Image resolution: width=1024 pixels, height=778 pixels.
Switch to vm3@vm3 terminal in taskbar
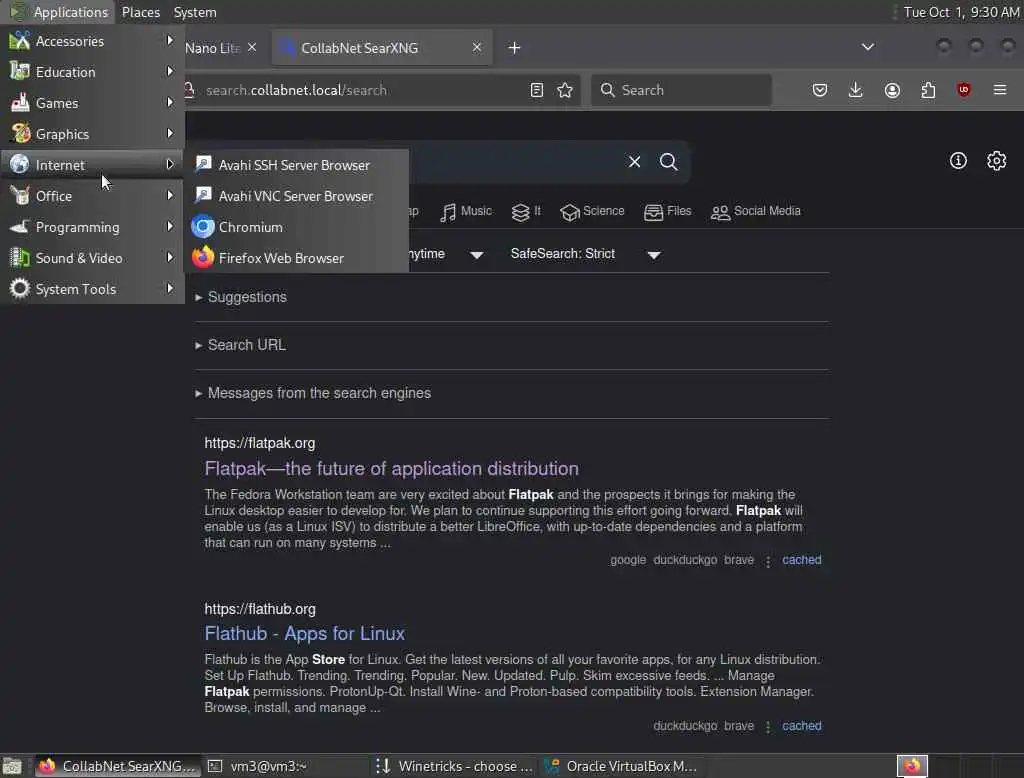pos(284,766)
